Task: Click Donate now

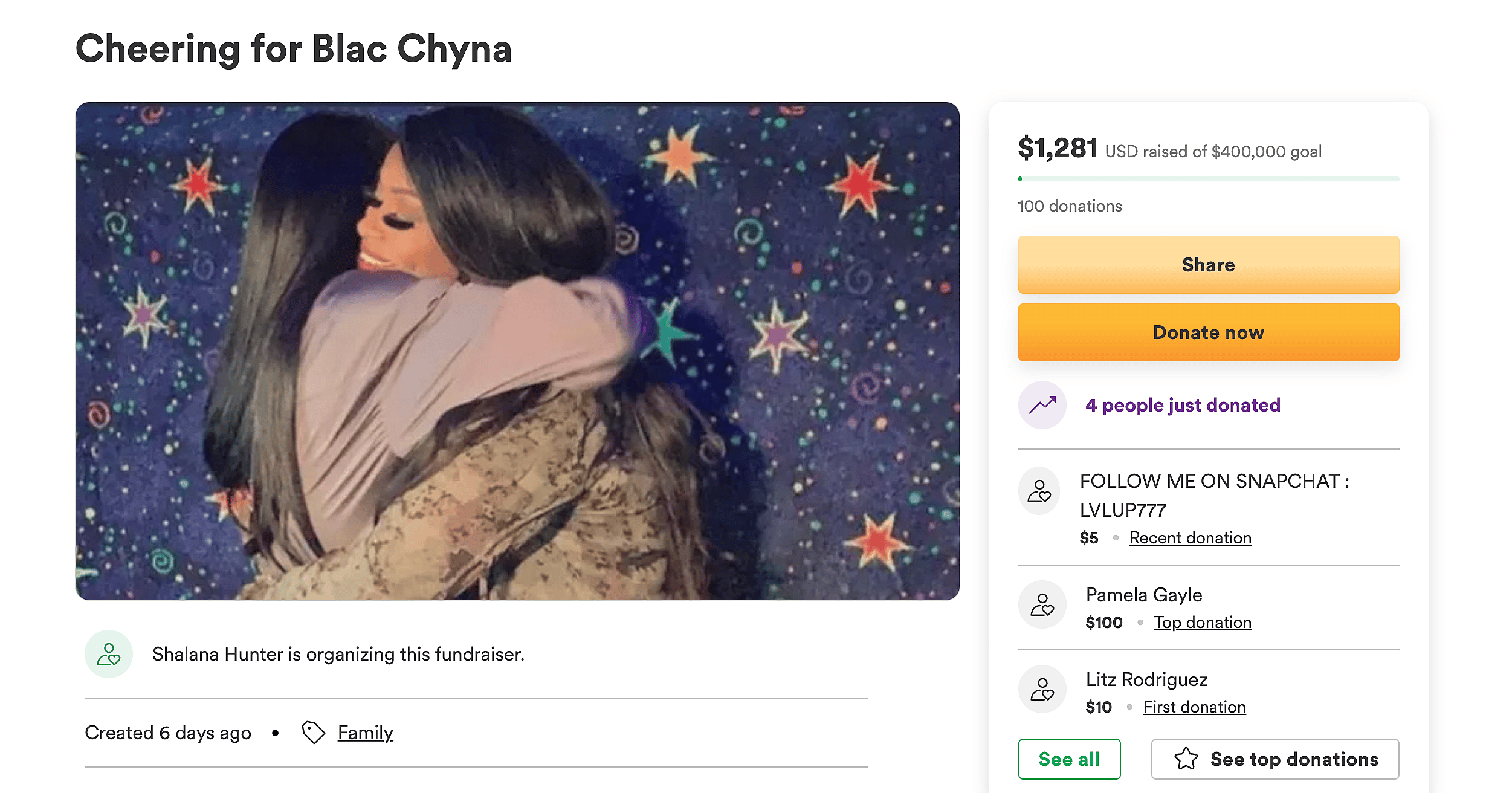Action: [x=1207, y=332]
